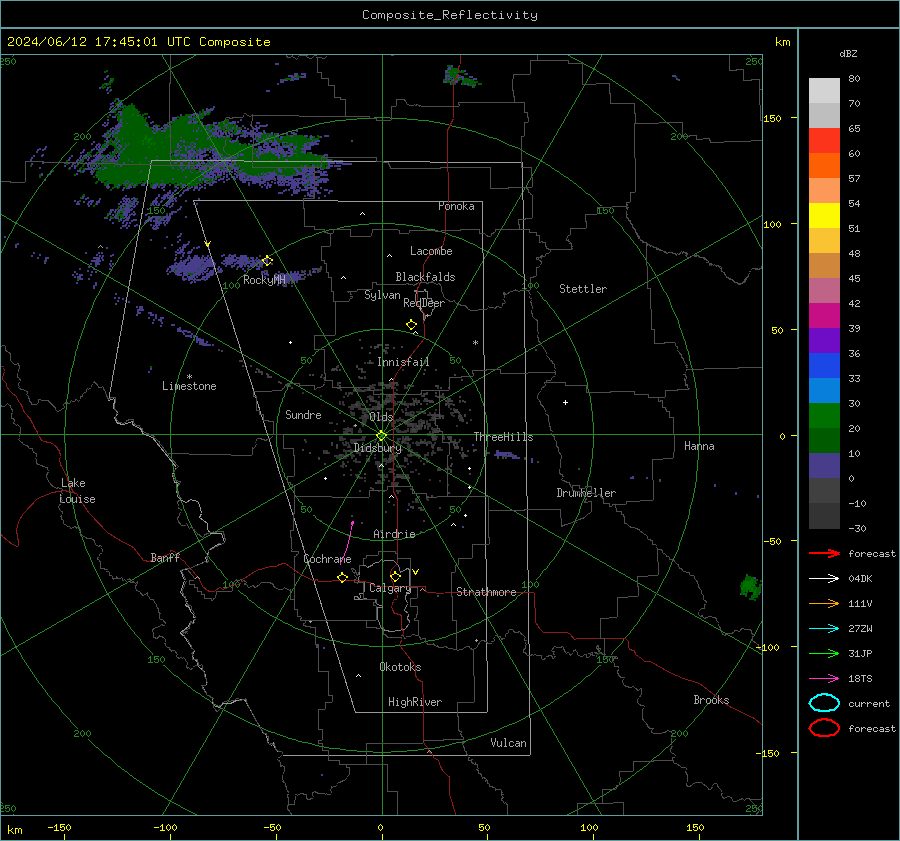Click the yellow radar-site diamond near Didsbury

pos(381,436)
